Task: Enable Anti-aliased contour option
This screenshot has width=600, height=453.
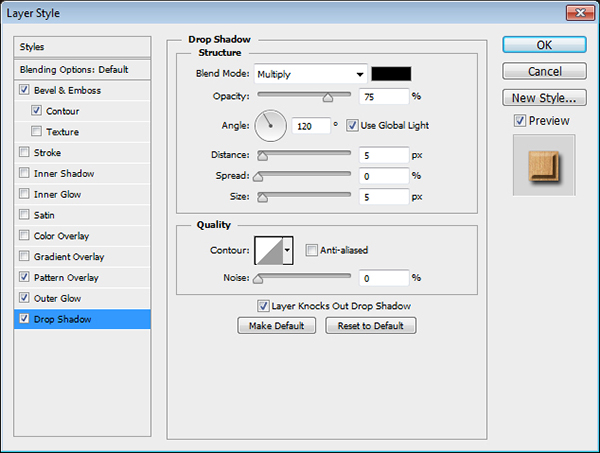Action: point(312,250)
